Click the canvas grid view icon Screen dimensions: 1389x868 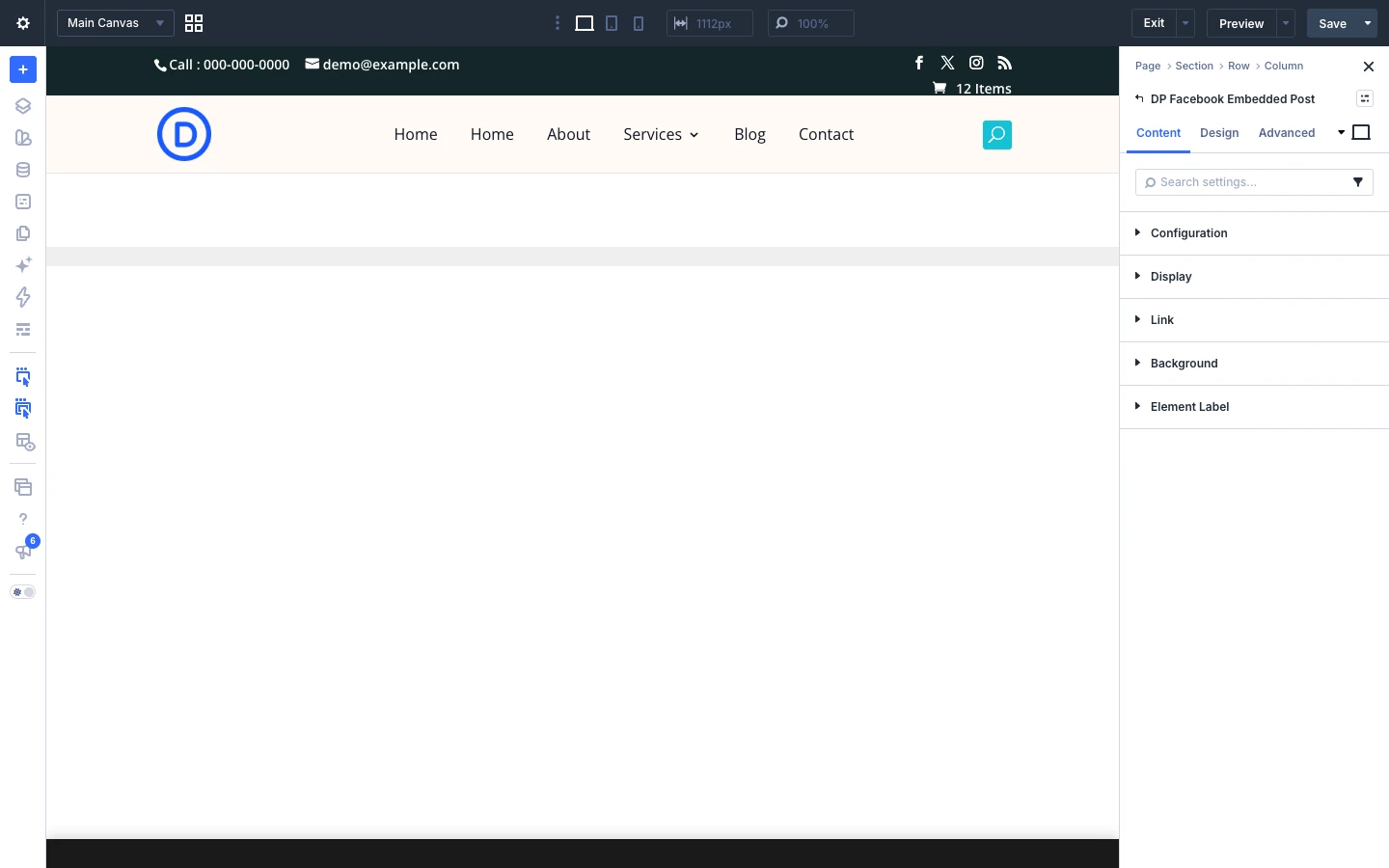point(194,23)
